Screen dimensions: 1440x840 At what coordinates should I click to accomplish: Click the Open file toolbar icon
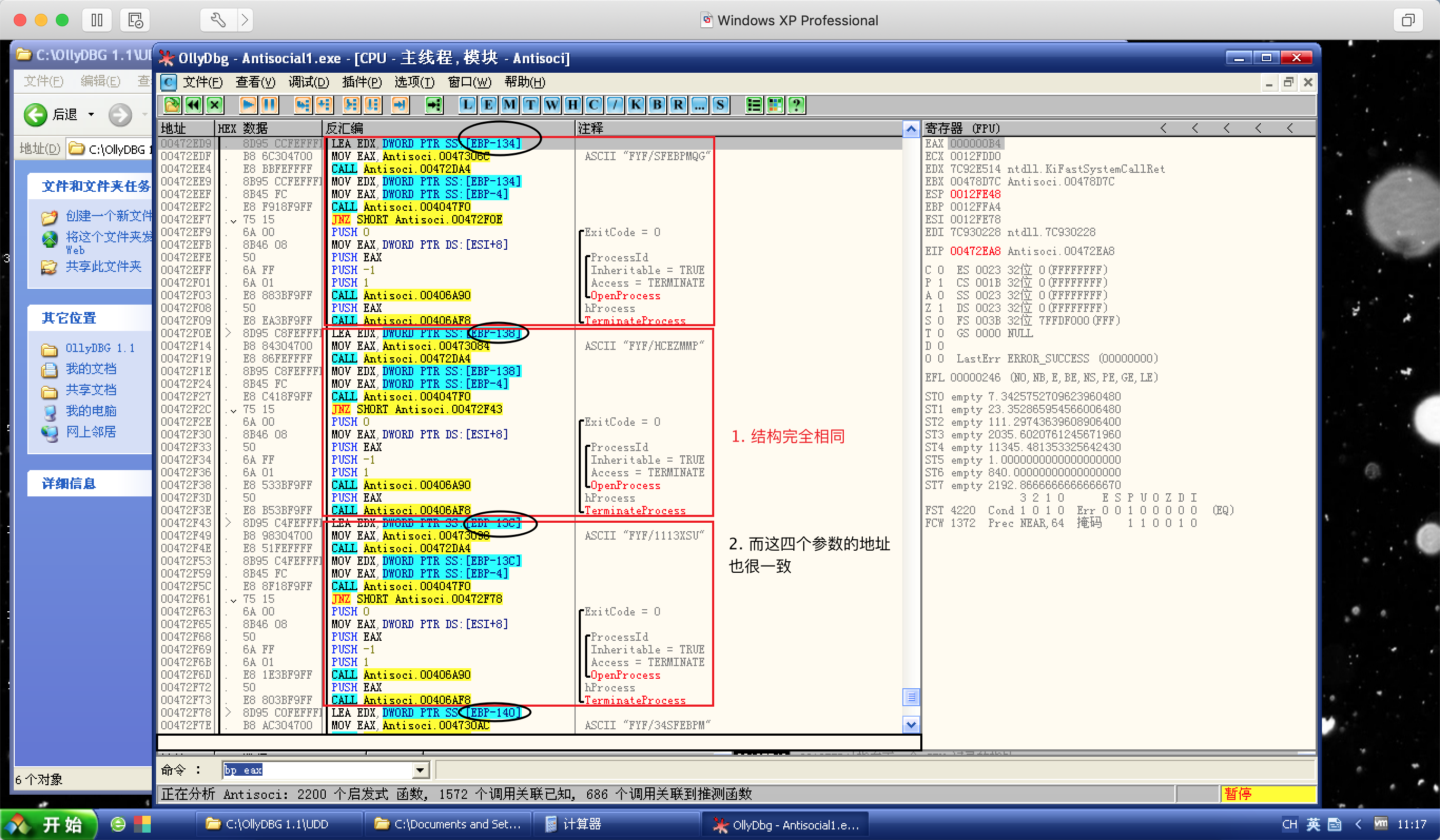point(172,104)
